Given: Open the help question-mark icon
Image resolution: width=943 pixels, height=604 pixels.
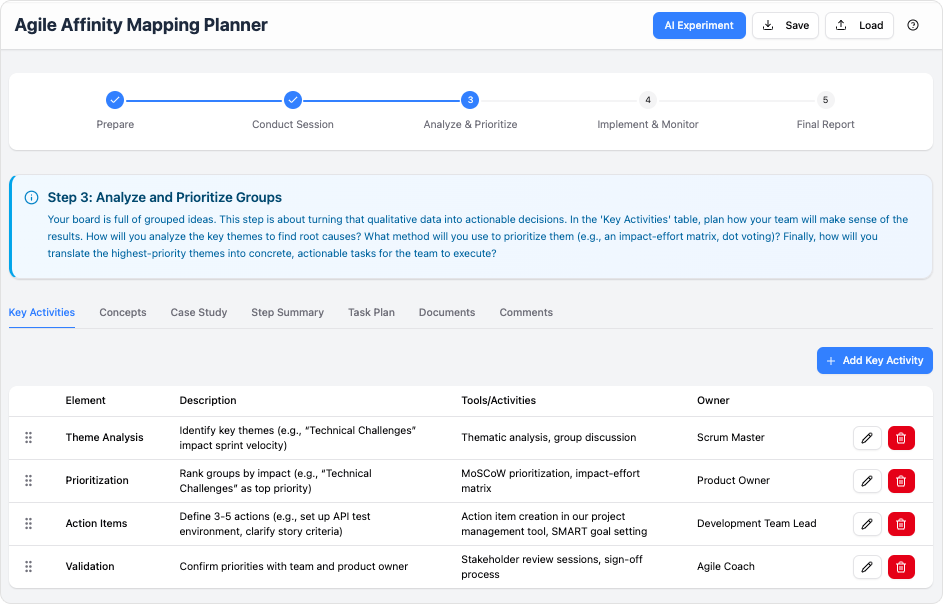Looking at the screenshot, I should click(x=912, y=25).
